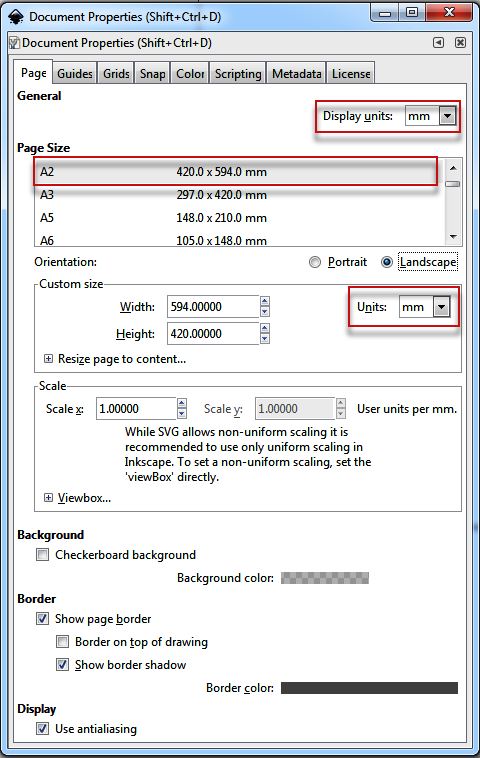This screenshot has width=480, height=758.
Task: Decrease Scale x with down stepper
Action: pos(182,414)
